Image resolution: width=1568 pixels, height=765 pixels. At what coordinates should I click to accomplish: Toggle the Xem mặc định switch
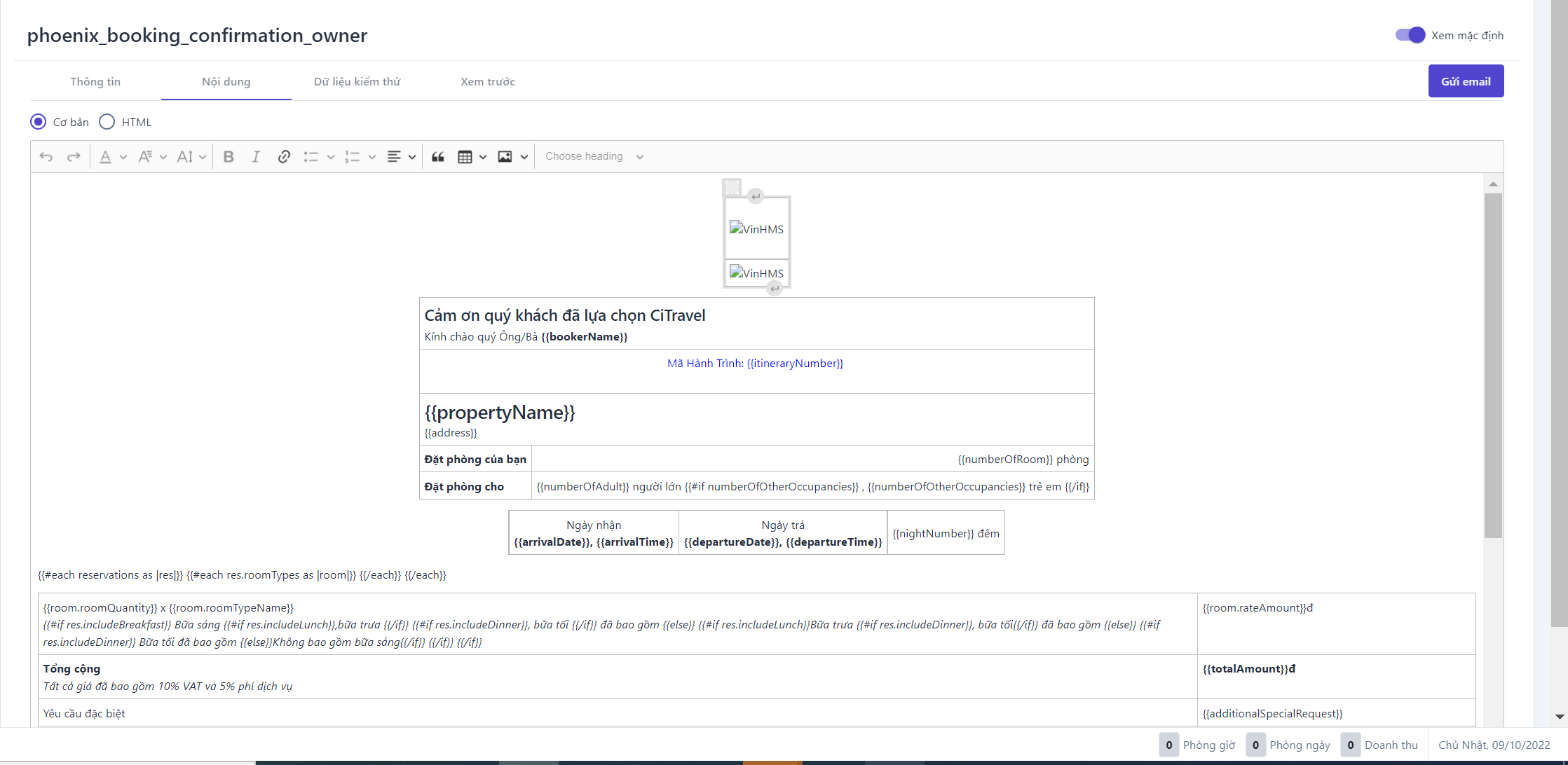1410,35
